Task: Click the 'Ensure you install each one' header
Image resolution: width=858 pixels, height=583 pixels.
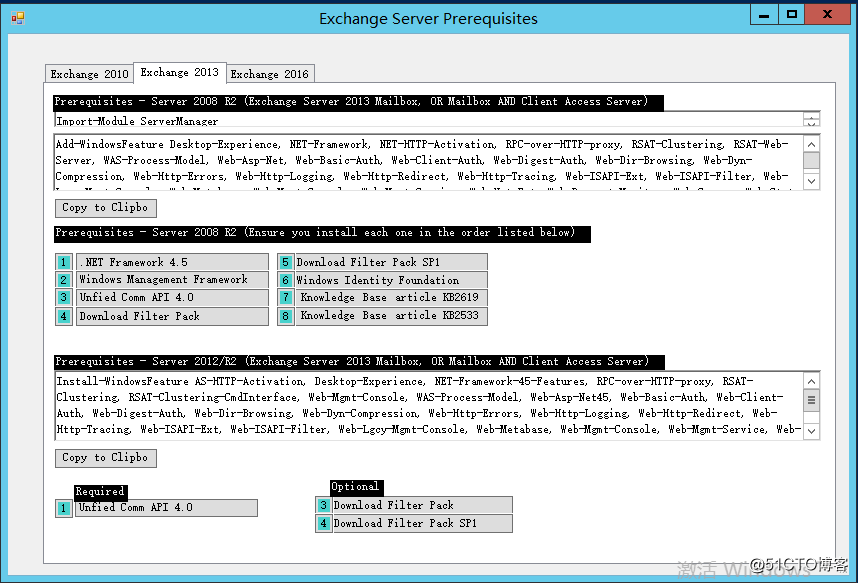Action: tap(322, 233)
